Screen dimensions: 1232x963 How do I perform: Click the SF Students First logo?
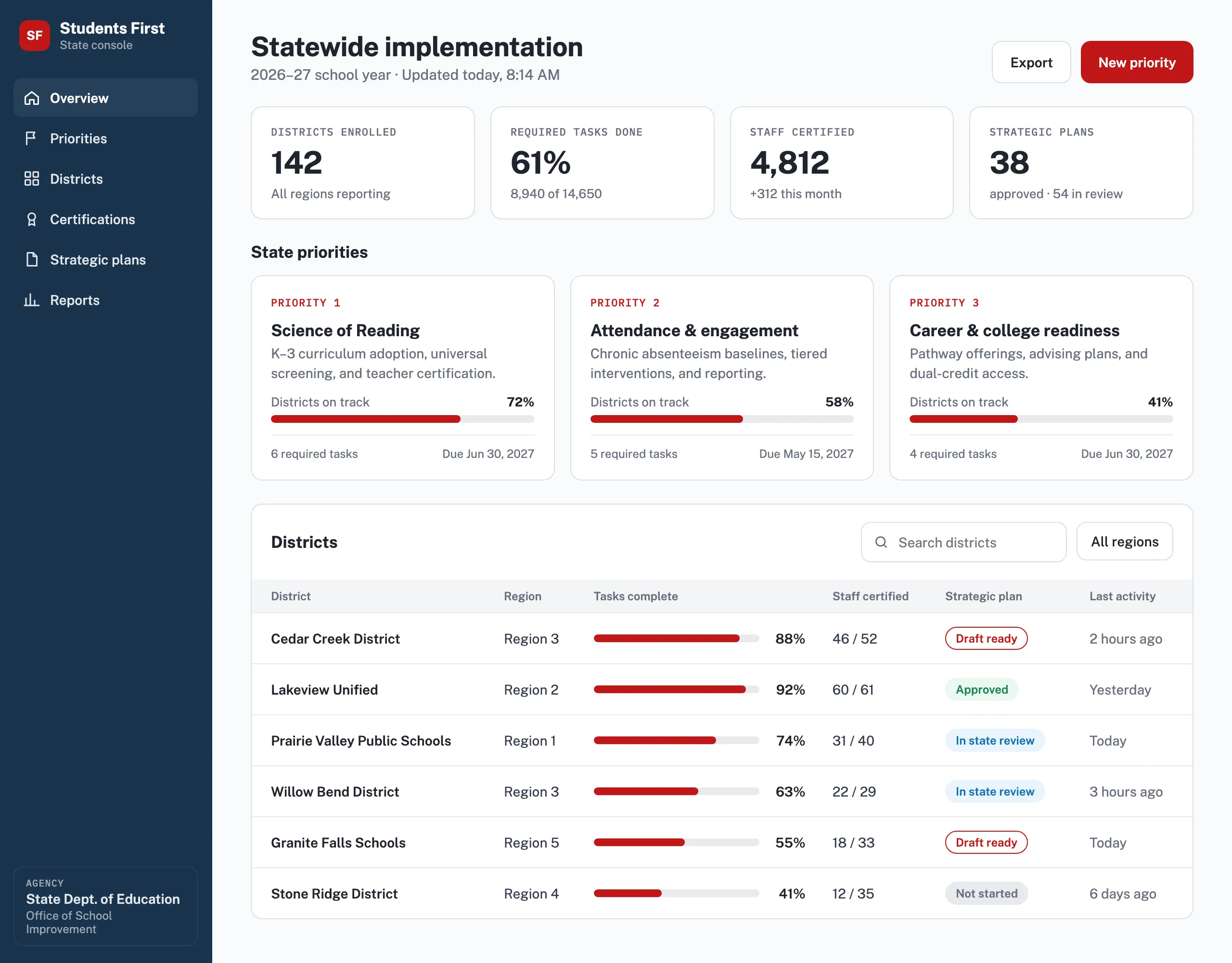point(35,36)
